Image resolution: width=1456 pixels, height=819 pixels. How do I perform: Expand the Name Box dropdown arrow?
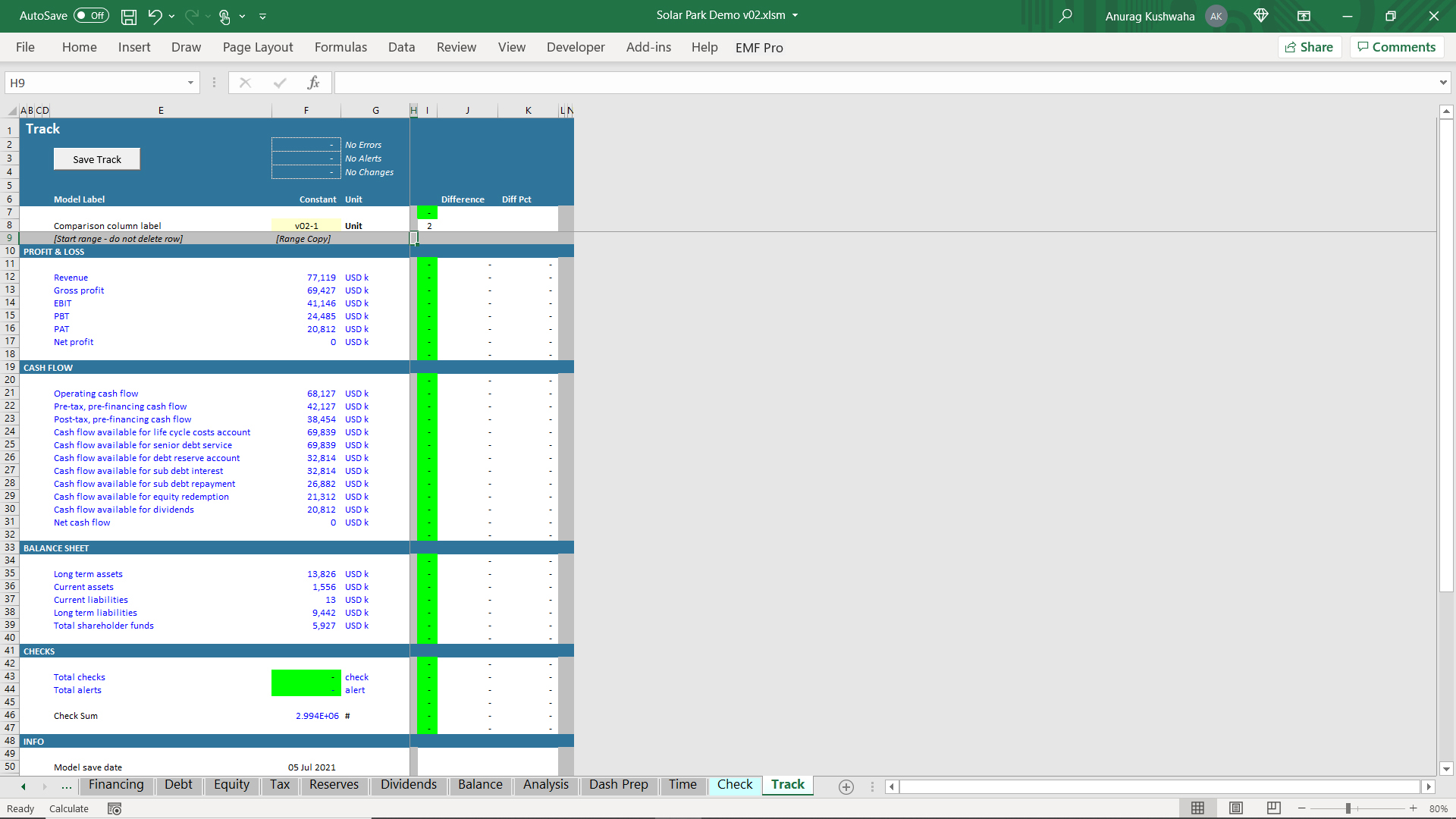point(190,83)
